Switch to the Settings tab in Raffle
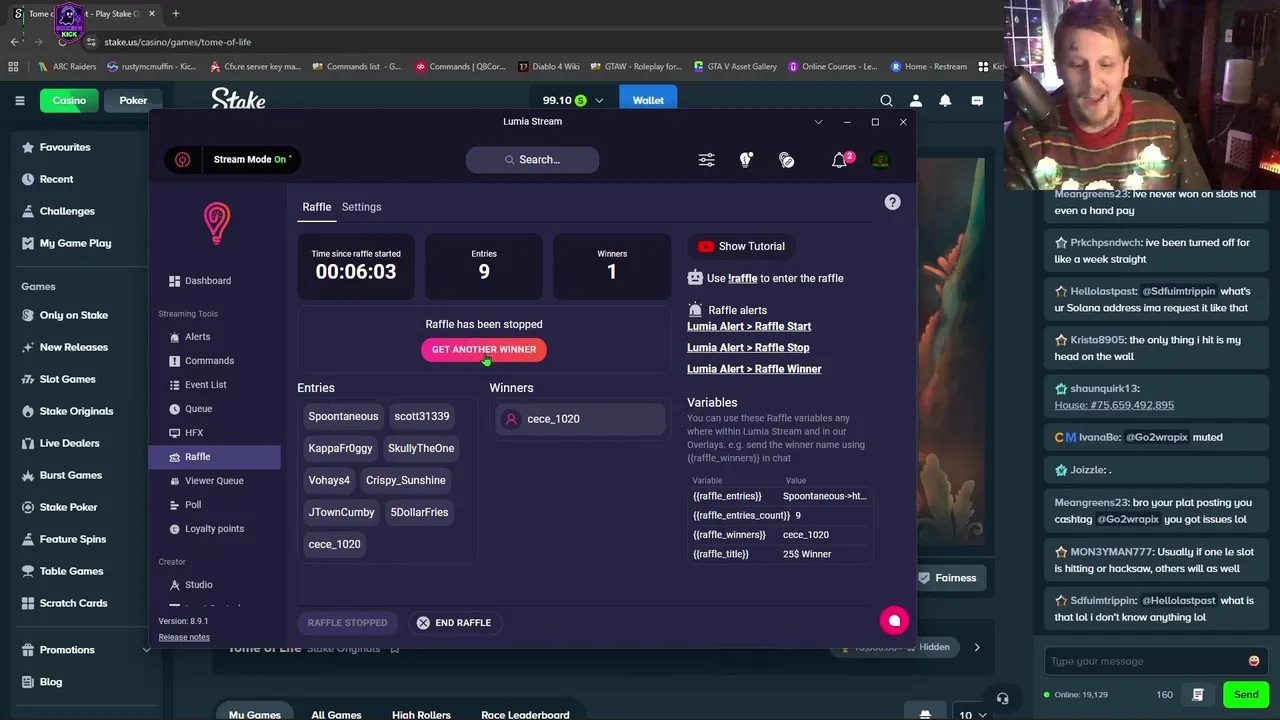Viewport: 1280px width, 720px height. (361, 207)
